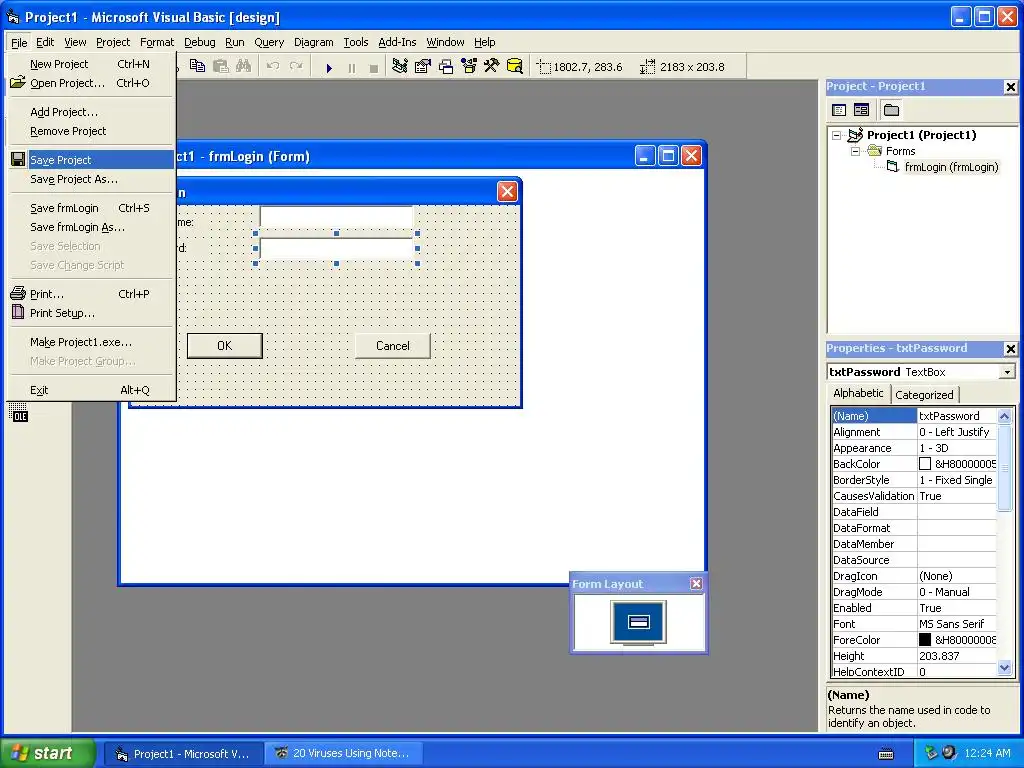Click View Object icon in Project panel
The width and height of the screenshot is (1024, 768).
click(861, 110)
